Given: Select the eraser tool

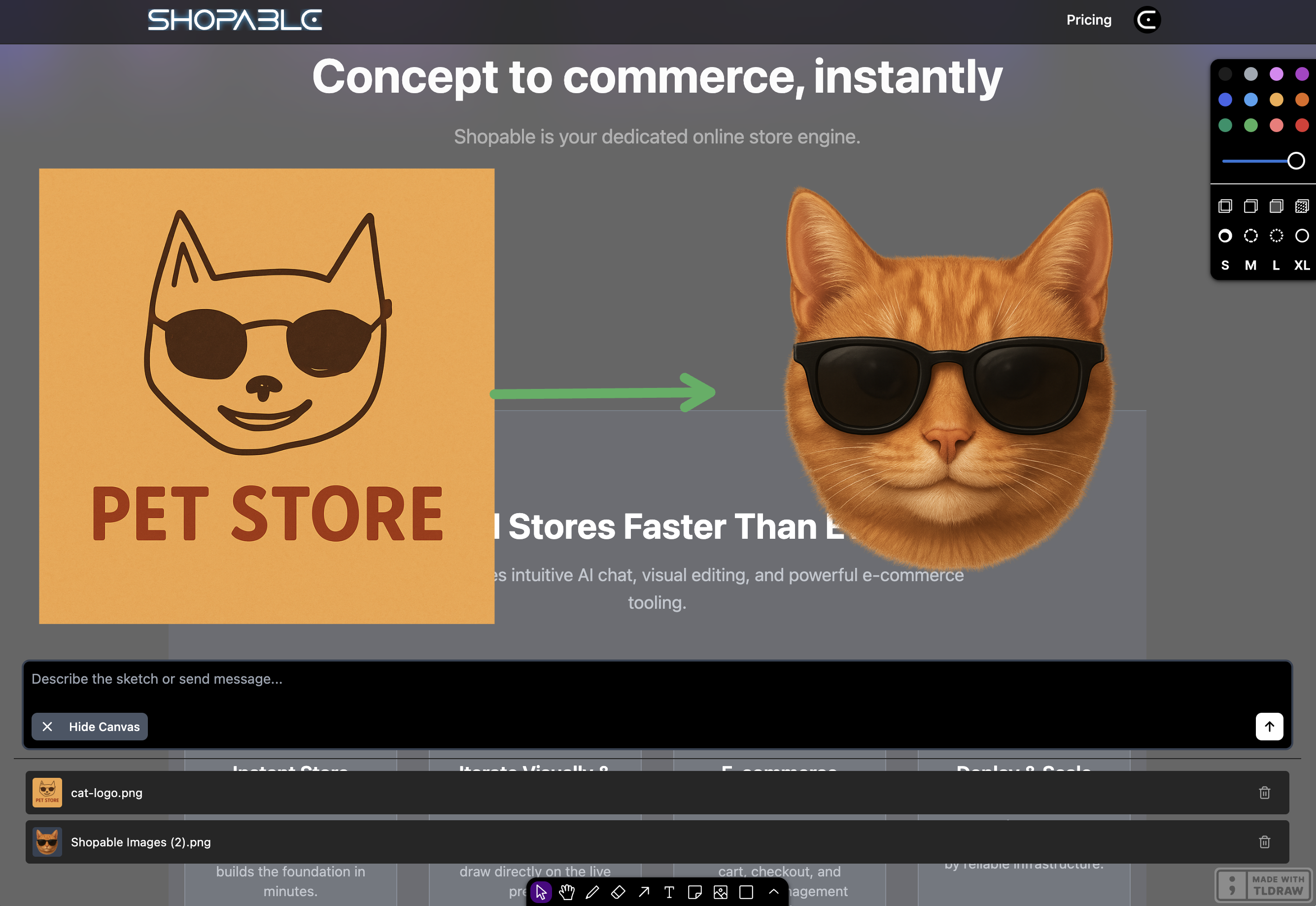Looking at the screenshot, I should 618,892.
